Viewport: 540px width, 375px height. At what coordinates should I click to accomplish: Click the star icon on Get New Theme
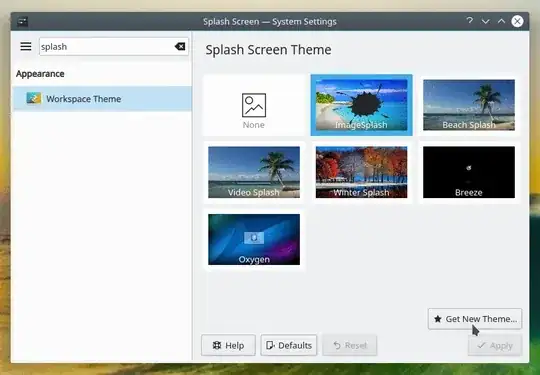pos(438,319)
